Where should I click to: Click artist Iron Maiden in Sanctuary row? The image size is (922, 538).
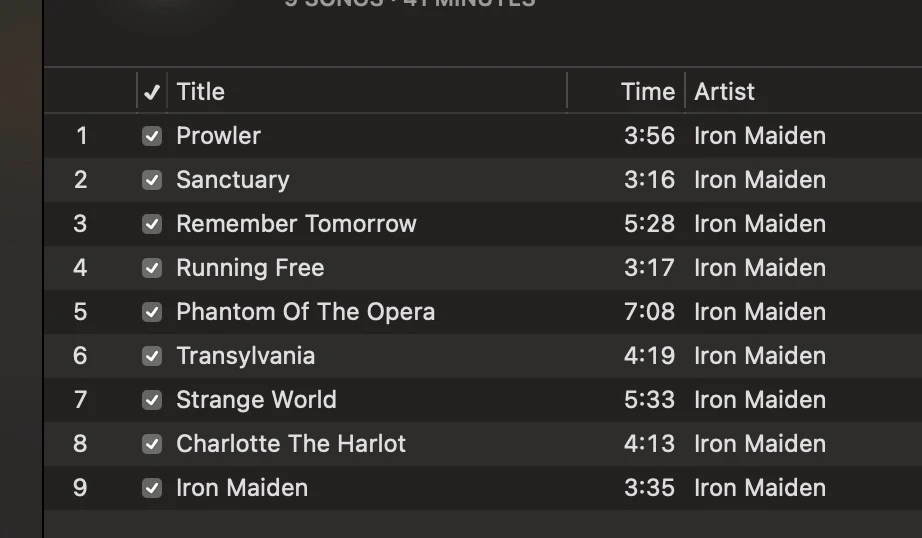coord(760,180)
